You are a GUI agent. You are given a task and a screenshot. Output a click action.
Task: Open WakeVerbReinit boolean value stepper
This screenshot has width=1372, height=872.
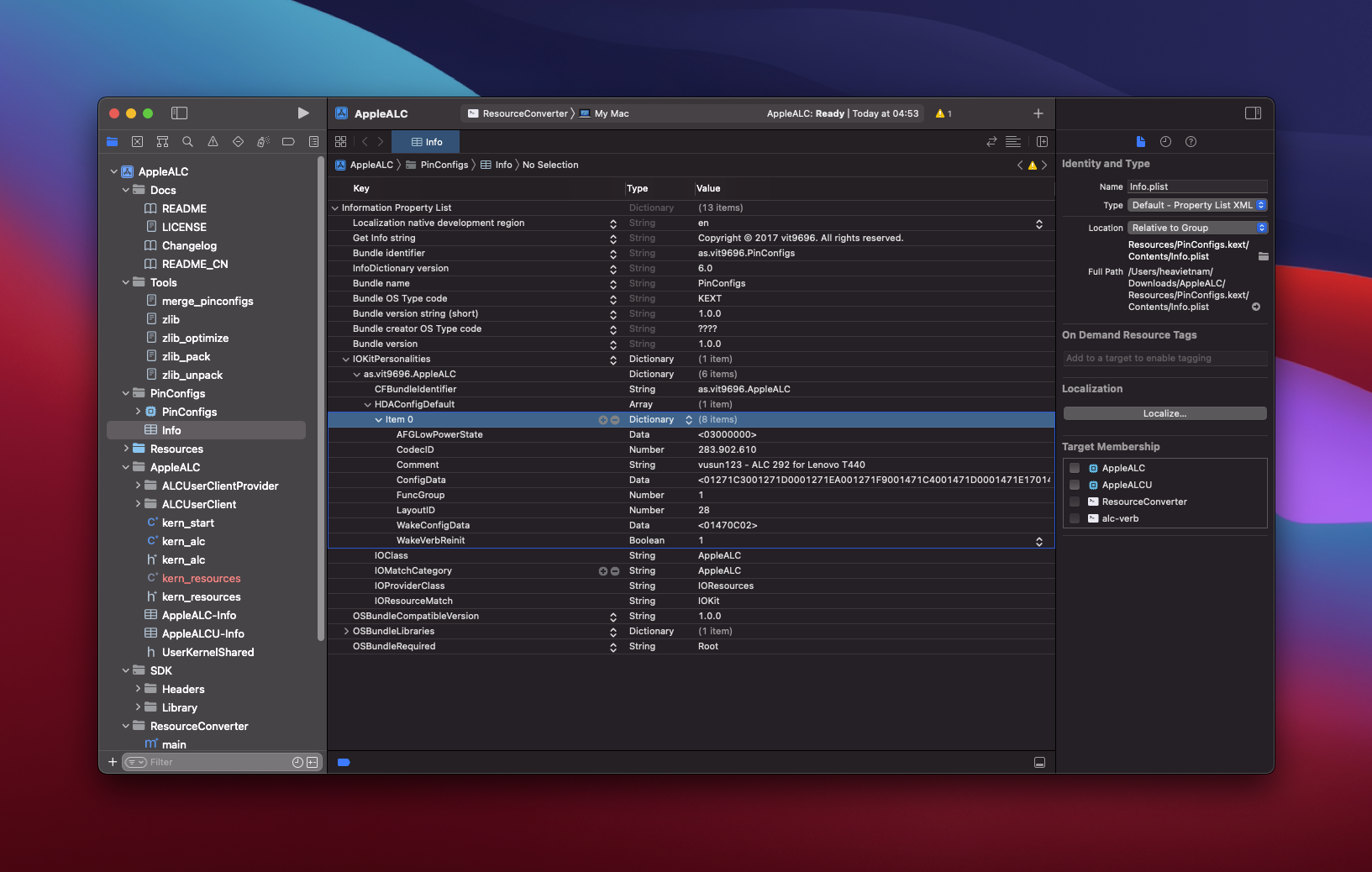[1039, 542]
